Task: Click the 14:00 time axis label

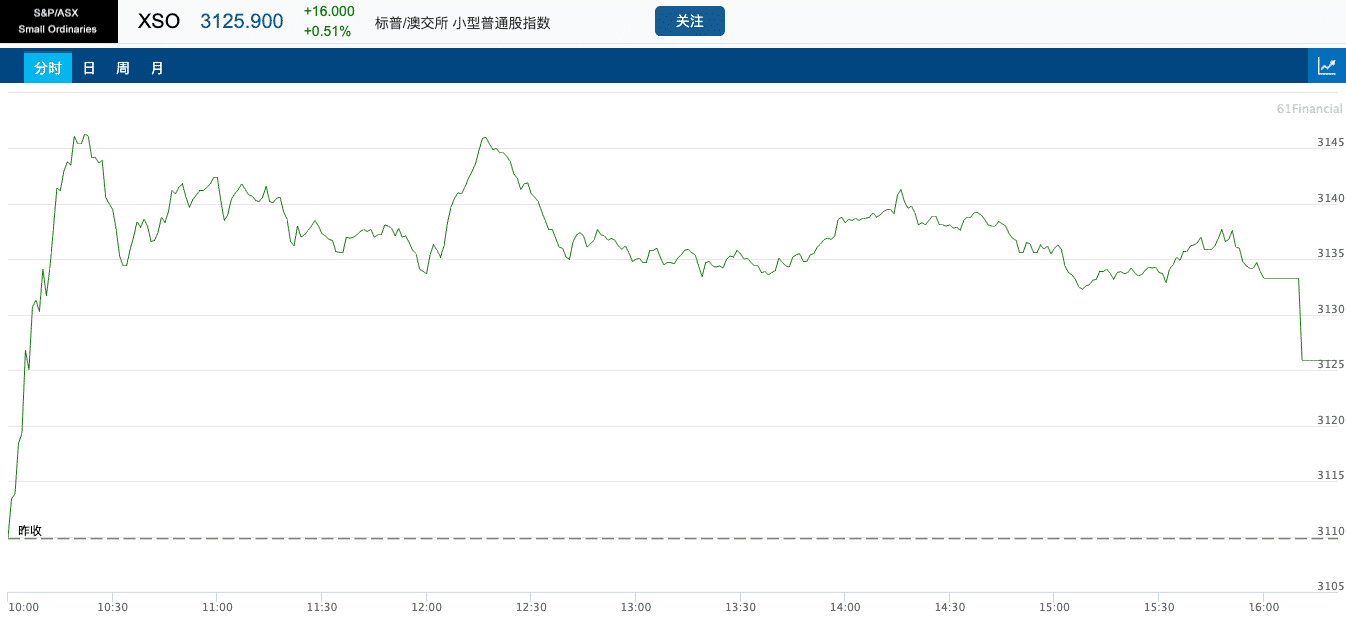Action: (x=845, y=607)
